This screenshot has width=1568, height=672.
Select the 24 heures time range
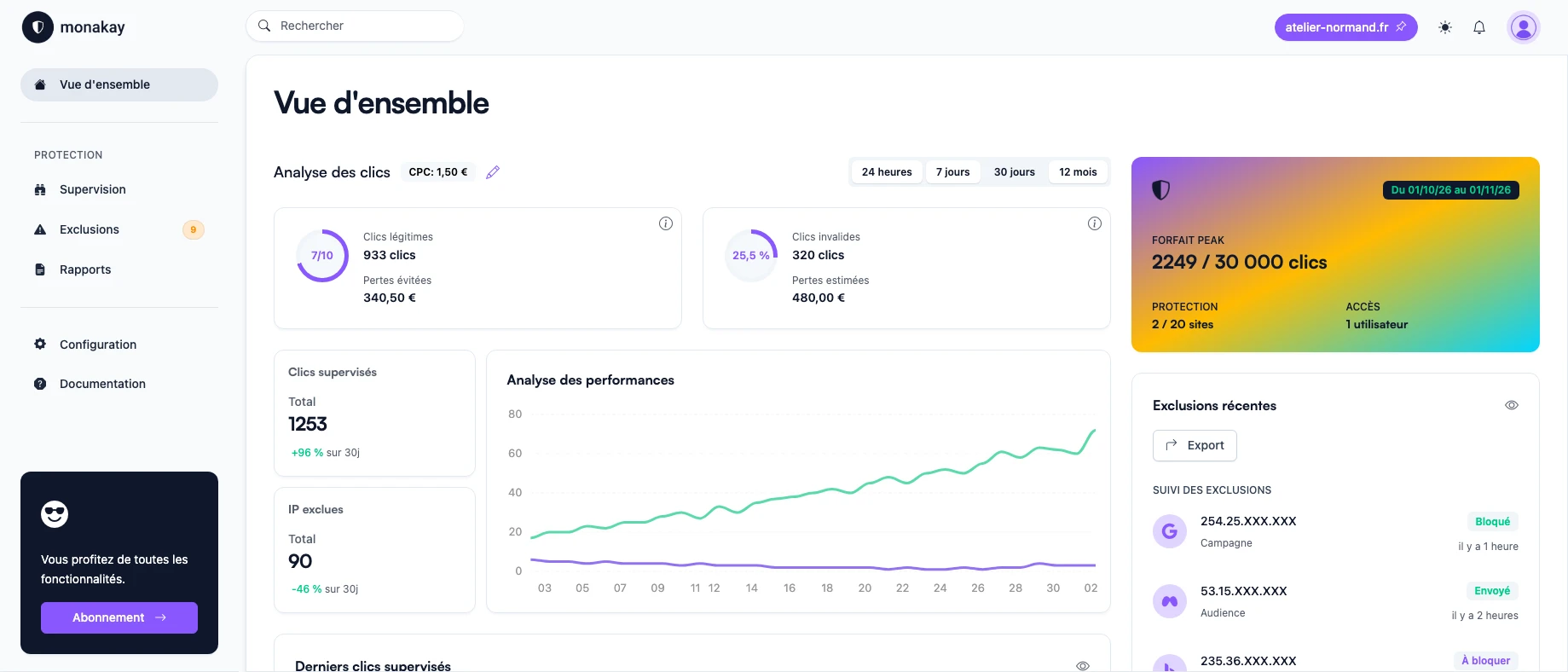click(x=887, y=172)
